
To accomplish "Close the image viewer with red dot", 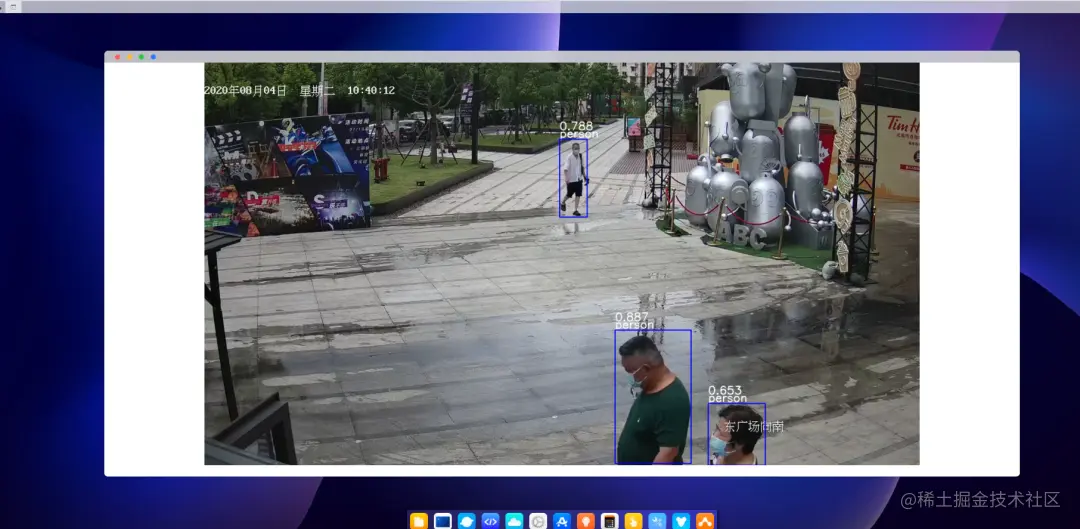I will [x=118, y=56].
